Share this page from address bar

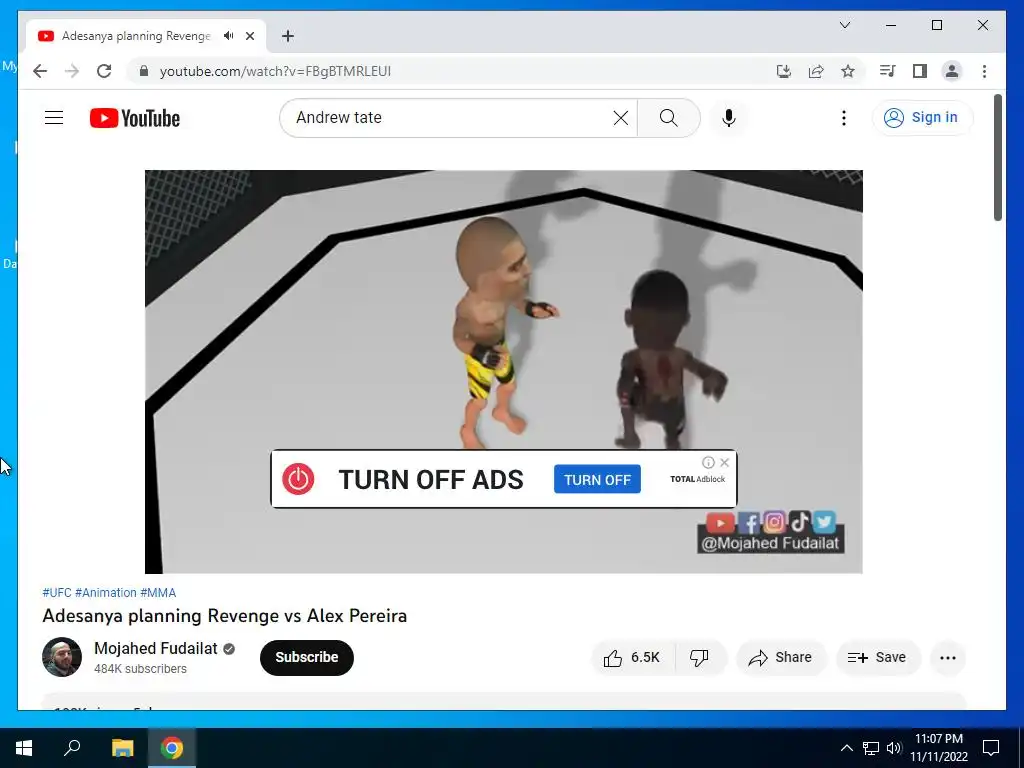click(x=816, y=71)
